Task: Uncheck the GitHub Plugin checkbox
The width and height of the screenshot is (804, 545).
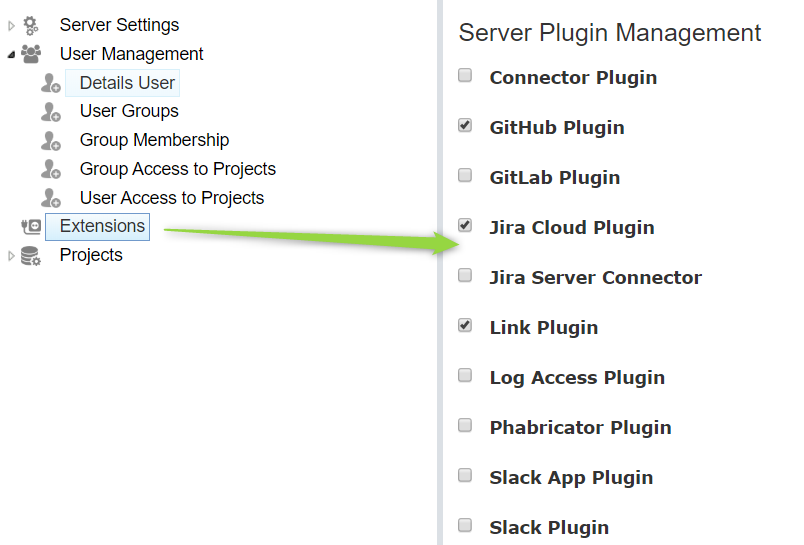Action: click(x=465, y=125)
